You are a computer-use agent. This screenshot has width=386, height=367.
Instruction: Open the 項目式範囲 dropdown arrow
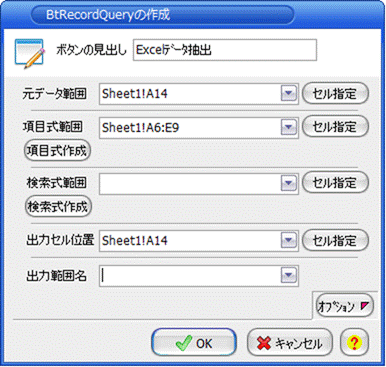tap(289, 127)
